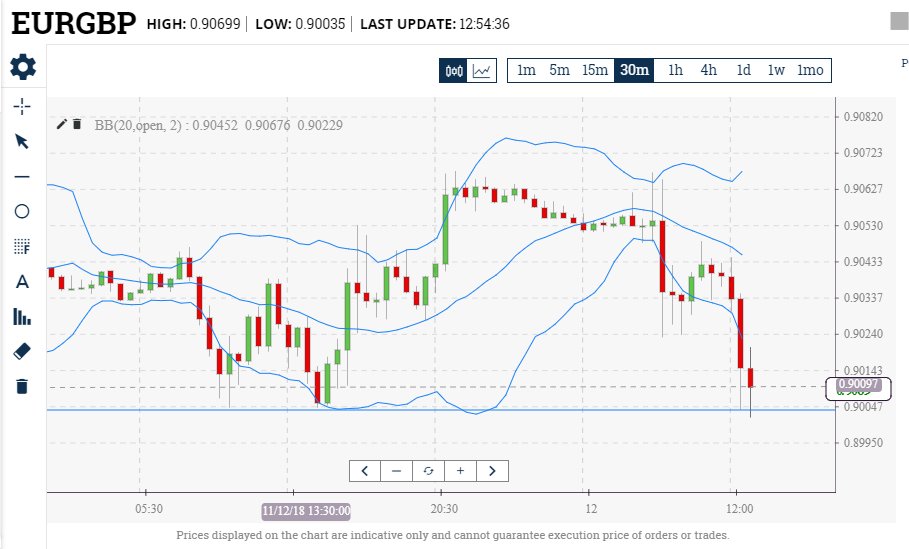
Task: Click the 12:00 time axis label
Action: pos(740,508)
